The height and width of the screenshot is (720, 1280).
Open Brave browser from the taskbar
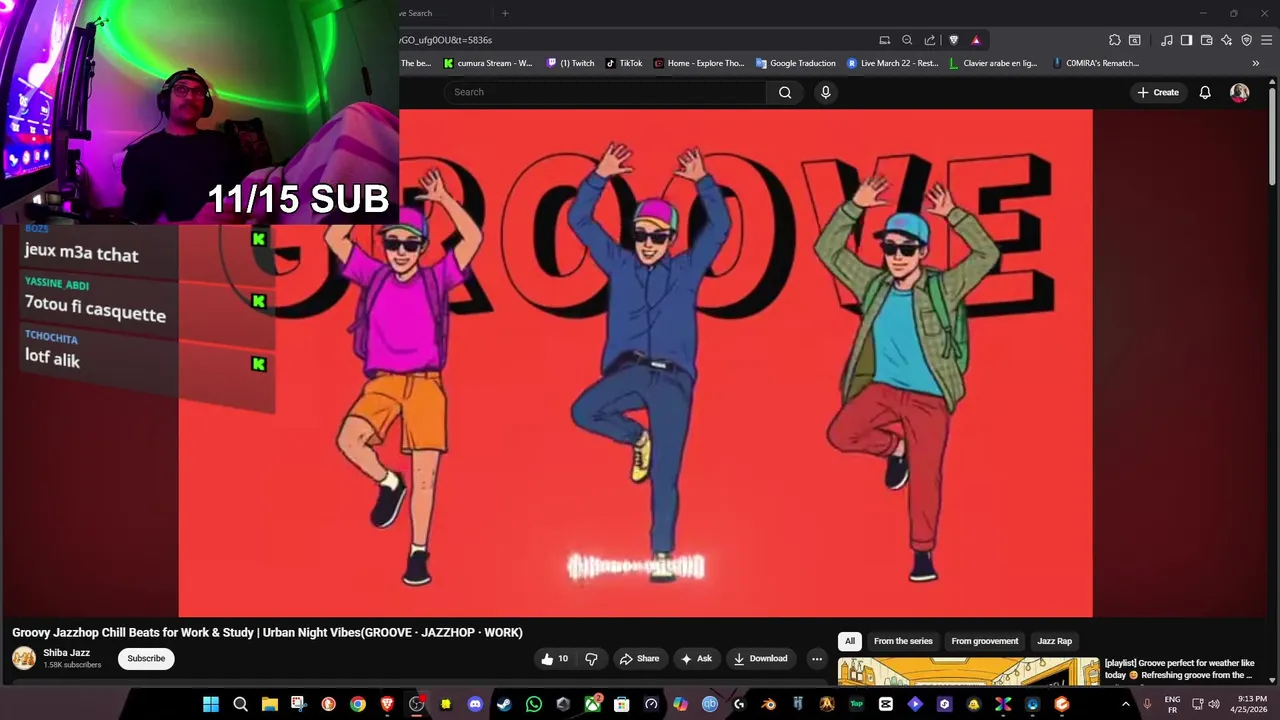[x=387, y=704]
